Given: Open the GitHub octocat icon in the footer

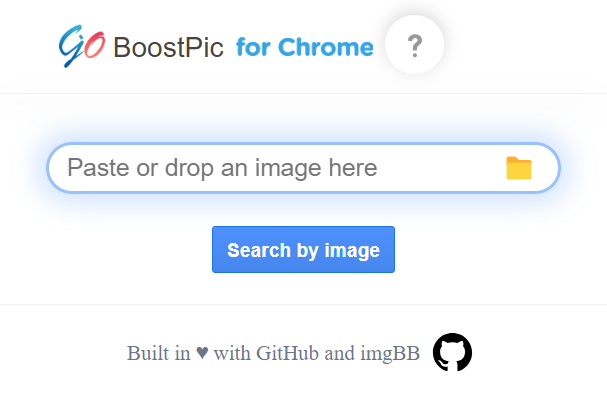Looking at the screenshot, I should 452,352.
